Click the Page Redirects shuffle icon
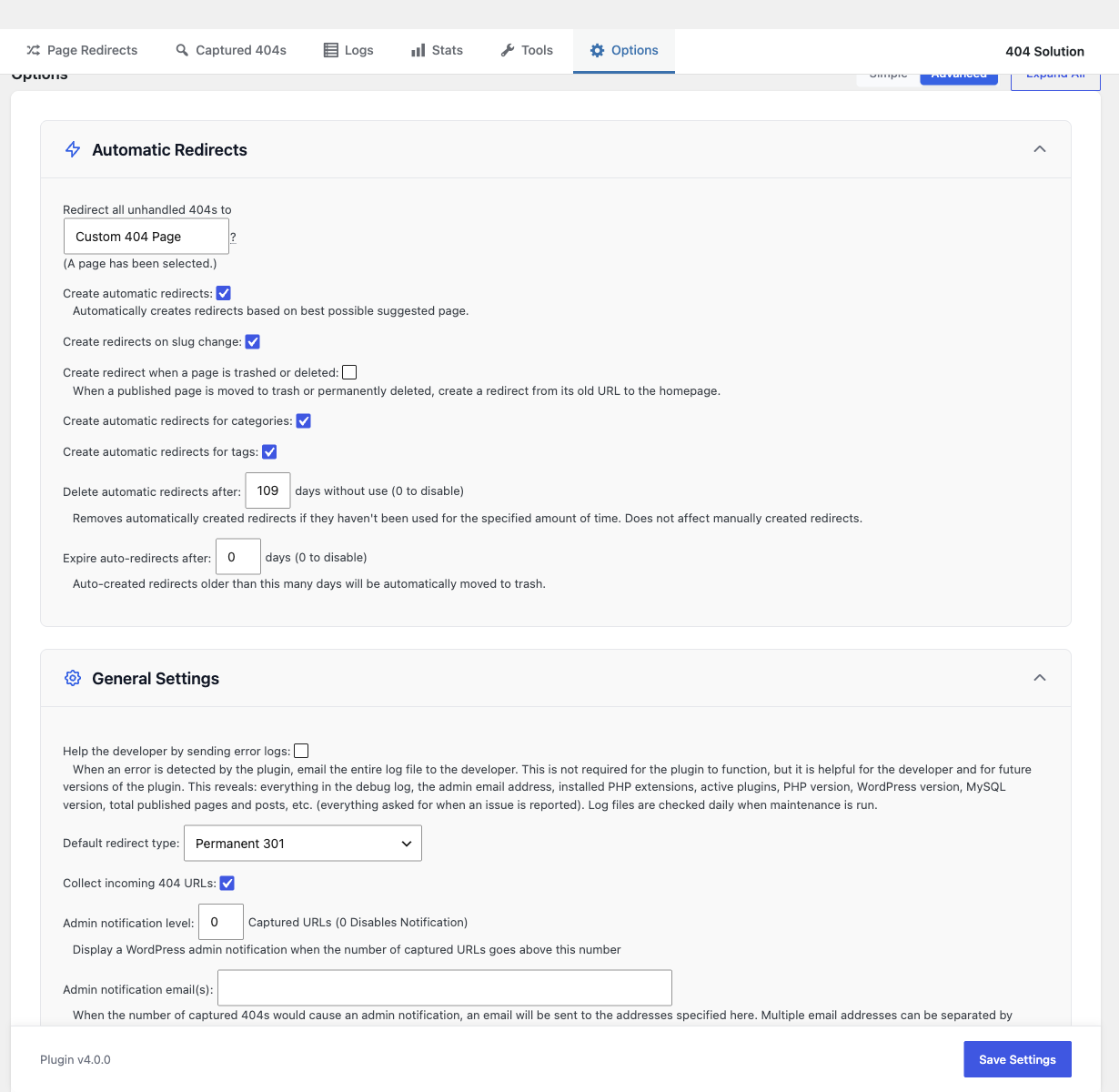The height and width of the screenshot is (1092, 1119). (x=34, y=50)
